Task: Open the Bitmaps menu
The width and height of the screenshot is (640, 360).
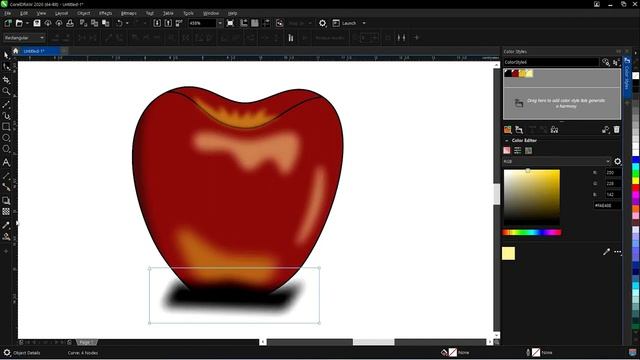Action: coord(129,13)
